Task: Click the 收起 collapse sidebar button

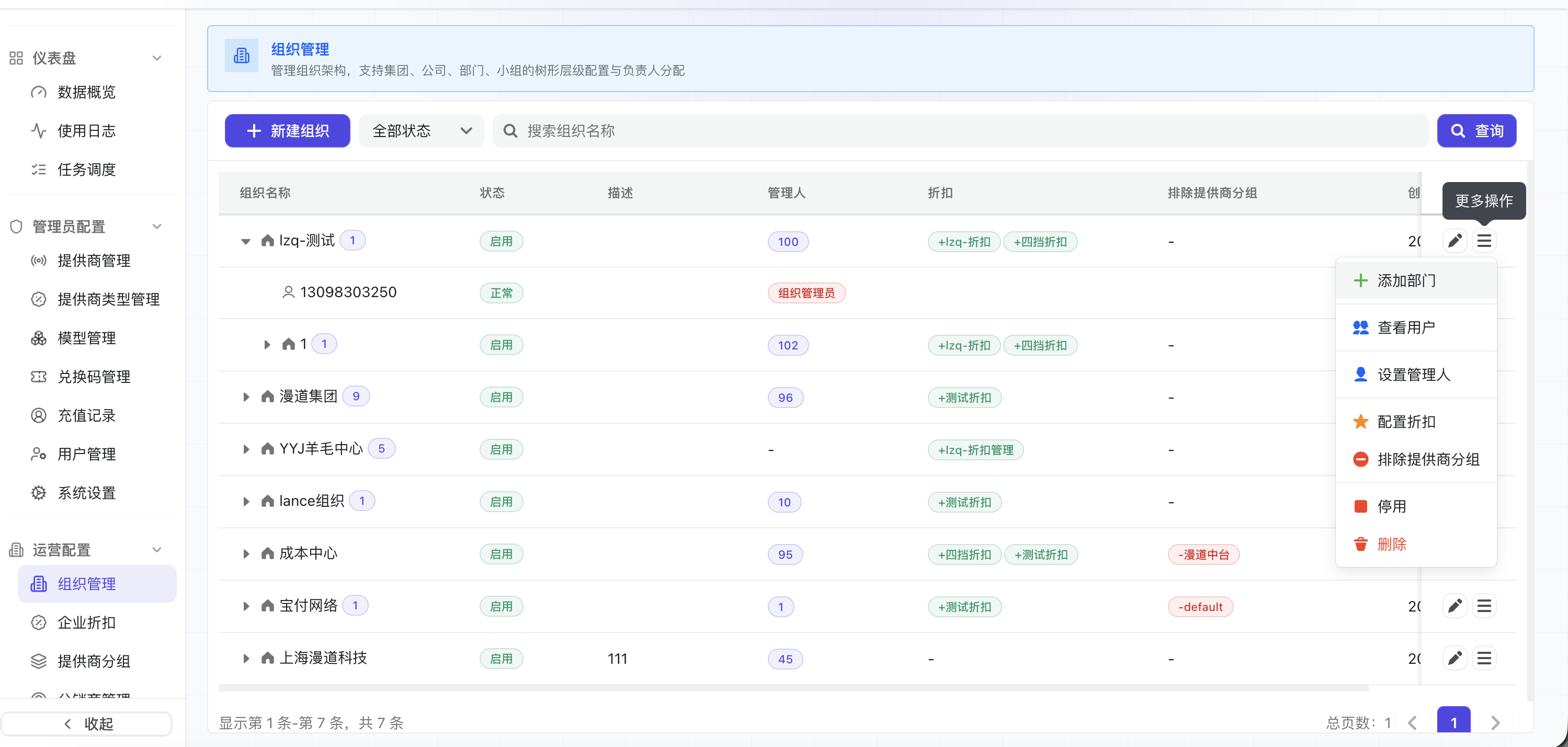Action: (86, 723)
